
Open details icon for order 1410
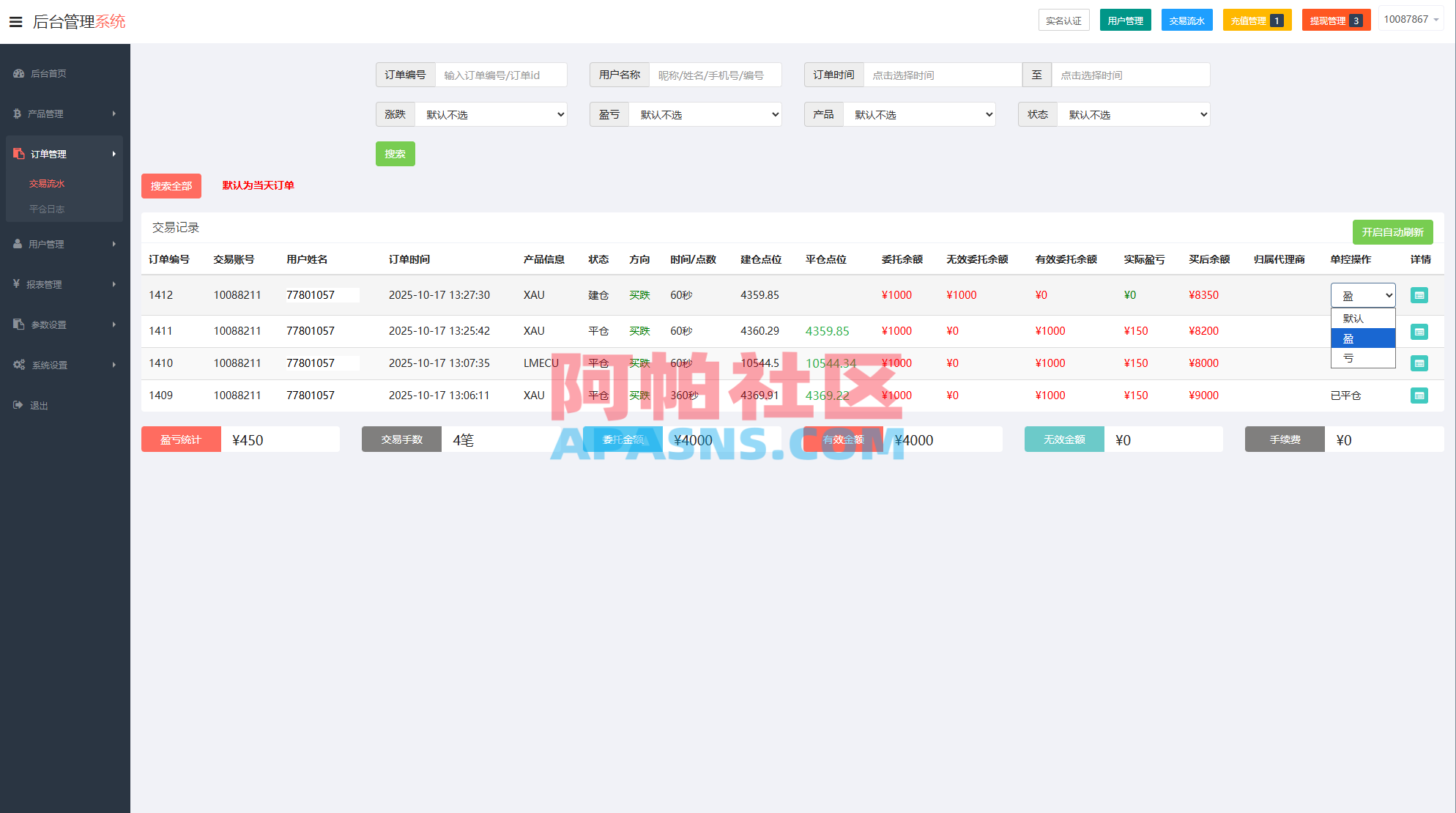(x=1419, y=363)
